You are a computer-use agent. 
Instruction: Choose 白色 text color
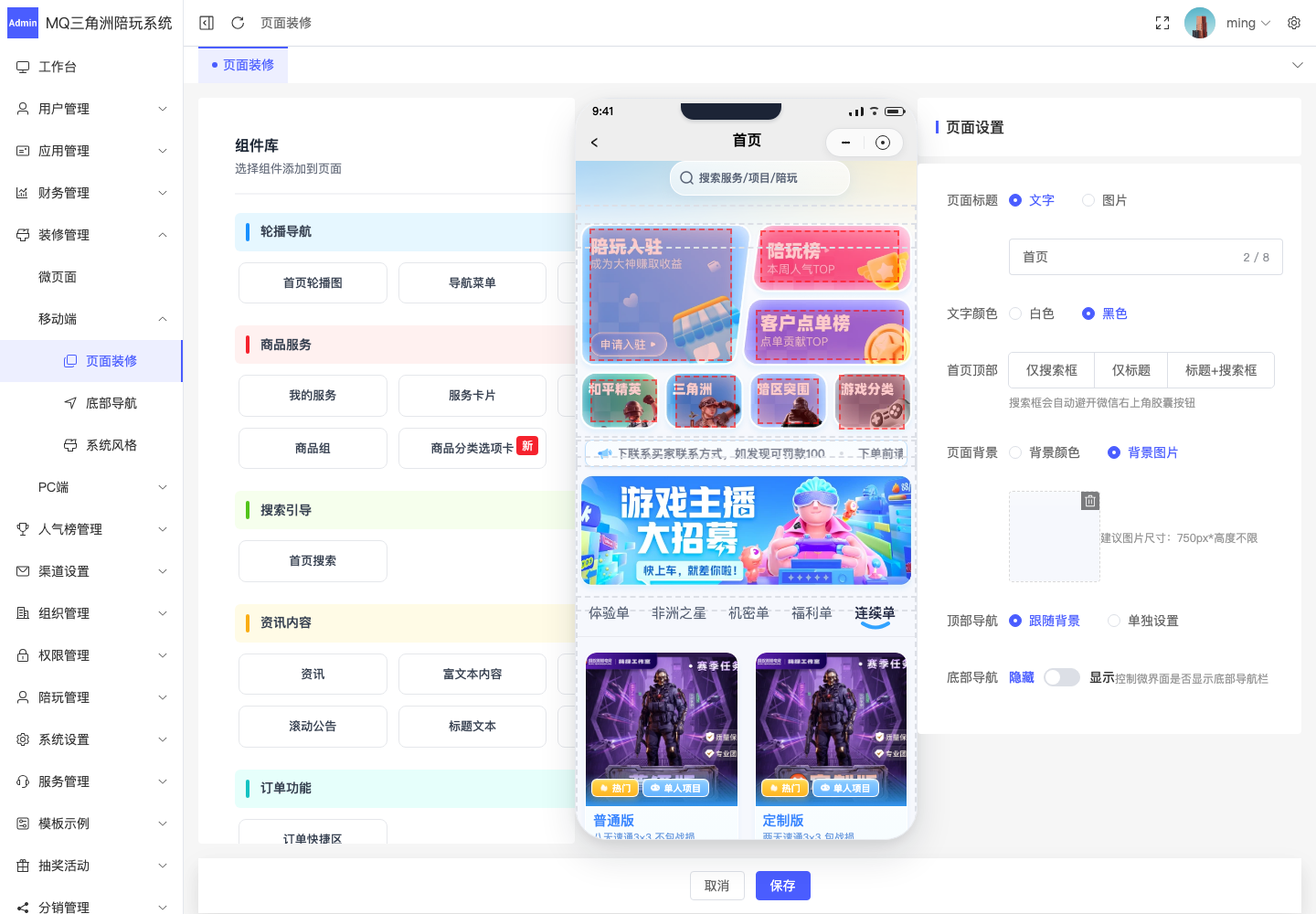[1032, 314]
